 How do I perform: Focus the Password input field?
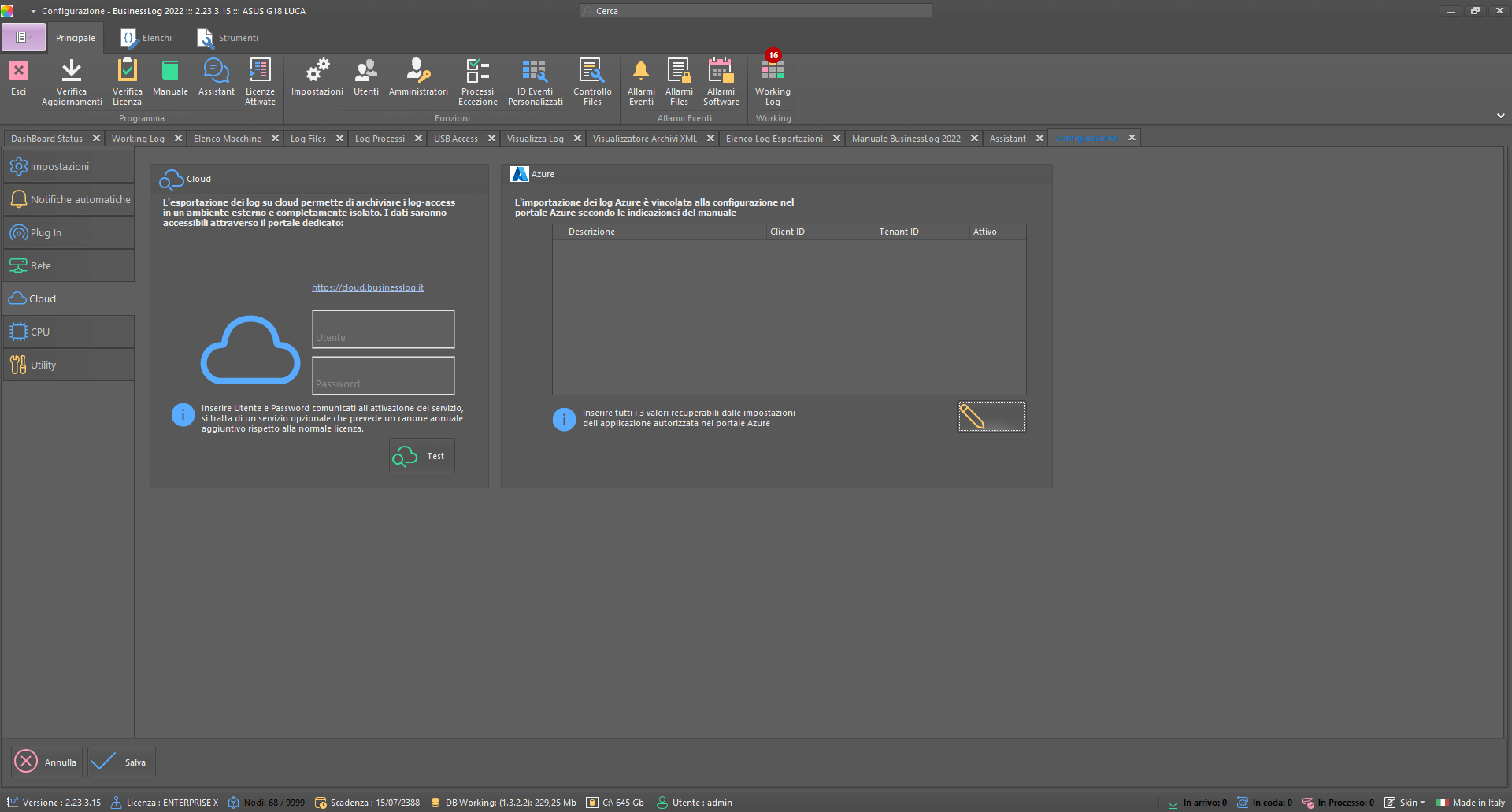pyautogui.click(x=384, y=376)
